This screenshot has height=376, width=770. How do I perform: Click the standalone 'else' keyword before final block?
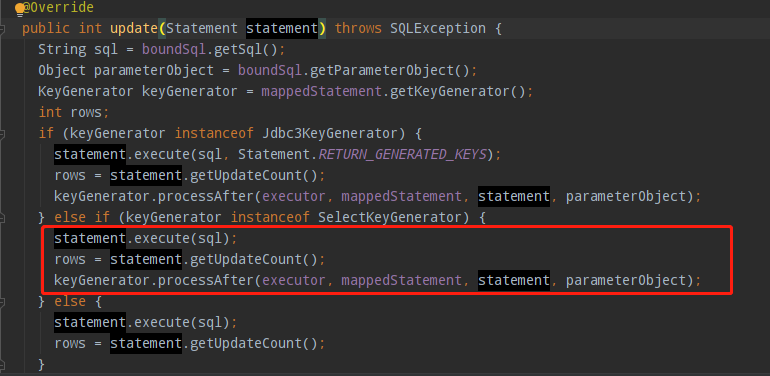70,301
